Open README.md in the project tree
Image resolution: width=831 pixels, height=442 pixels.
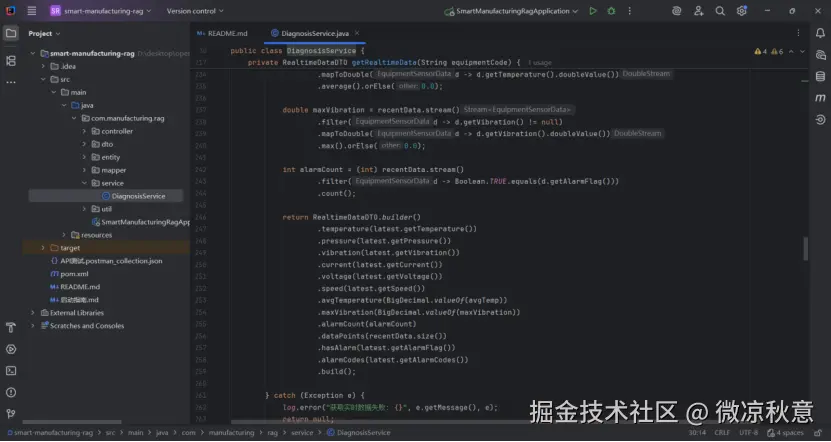(x=75, y=287)
